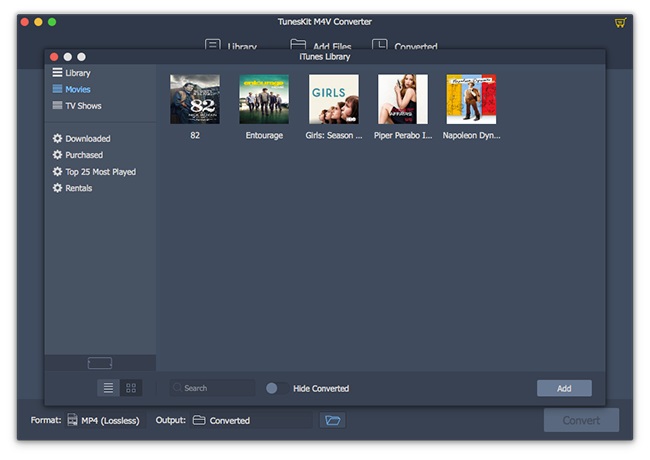650x460 pixels.
Task: Open the Rentals playlist
Action: pyautogui.click(x=73, y=188)
